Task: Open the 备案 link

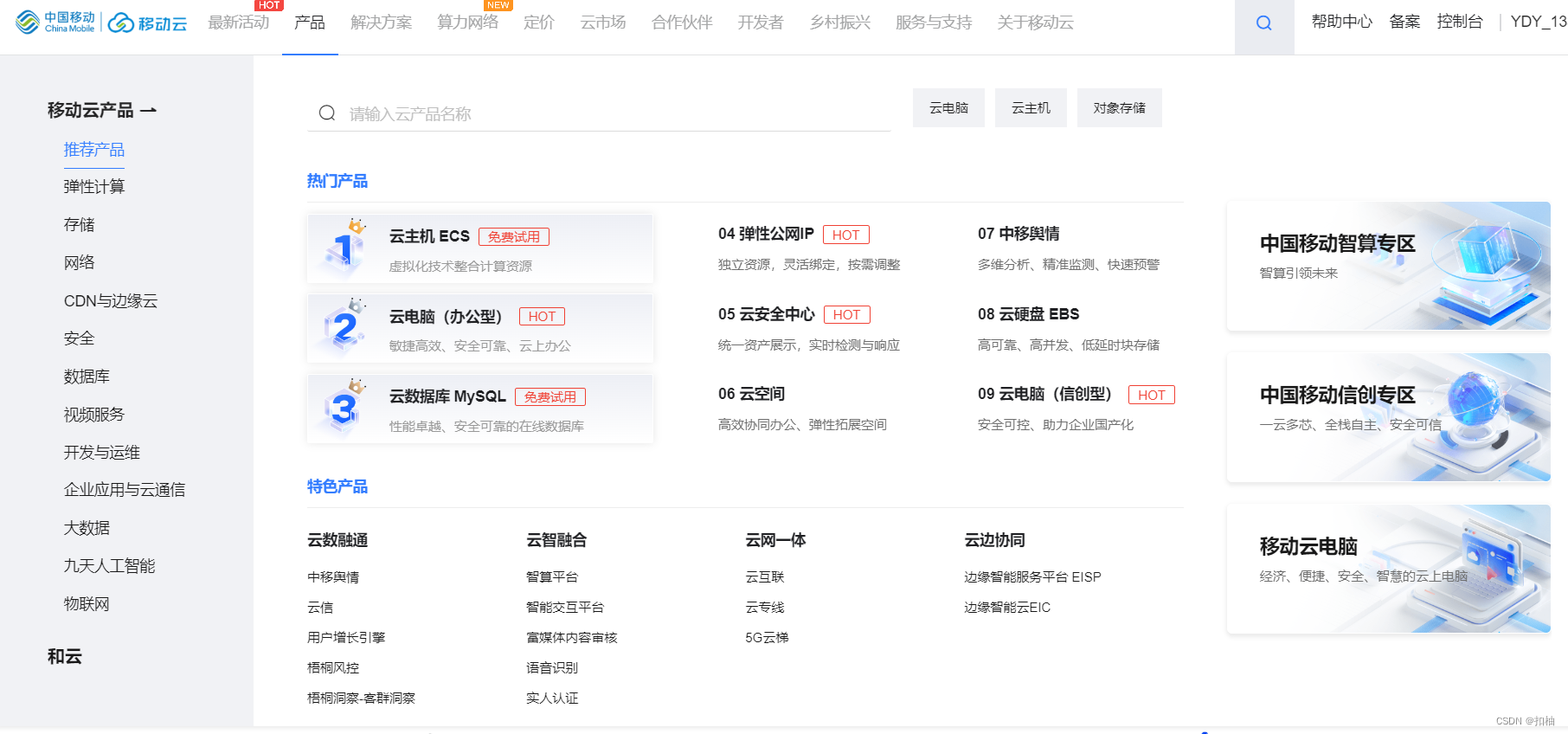Action: click(x=1404, y=22)
